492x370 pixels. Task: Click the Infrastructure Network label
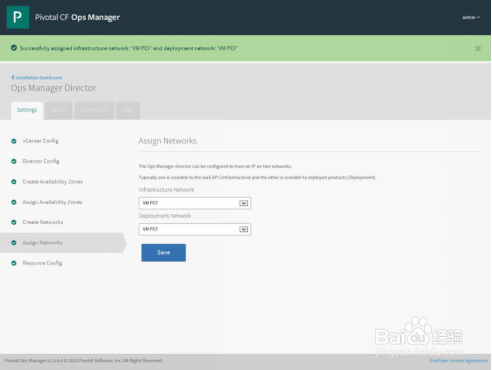click(x=166, y=190)
